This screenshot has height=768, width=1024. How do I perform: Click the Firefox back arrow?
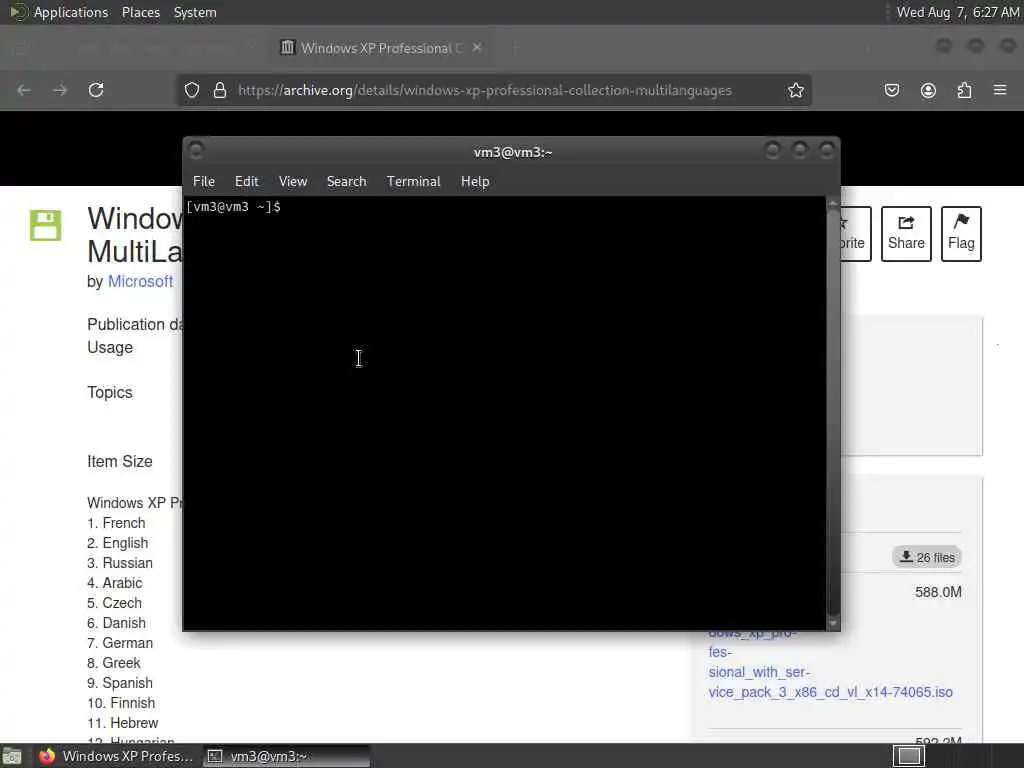click(24, 90)
